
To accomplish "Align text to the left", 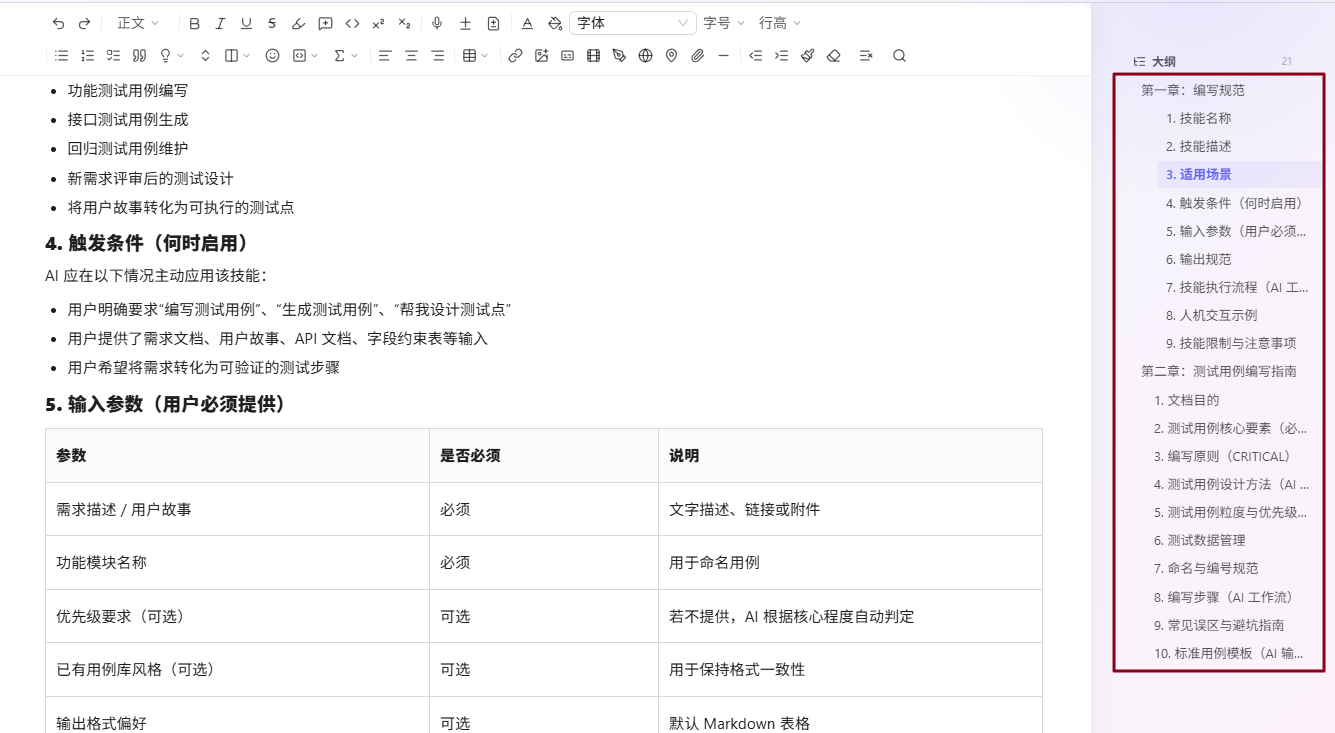I will 385,56.
